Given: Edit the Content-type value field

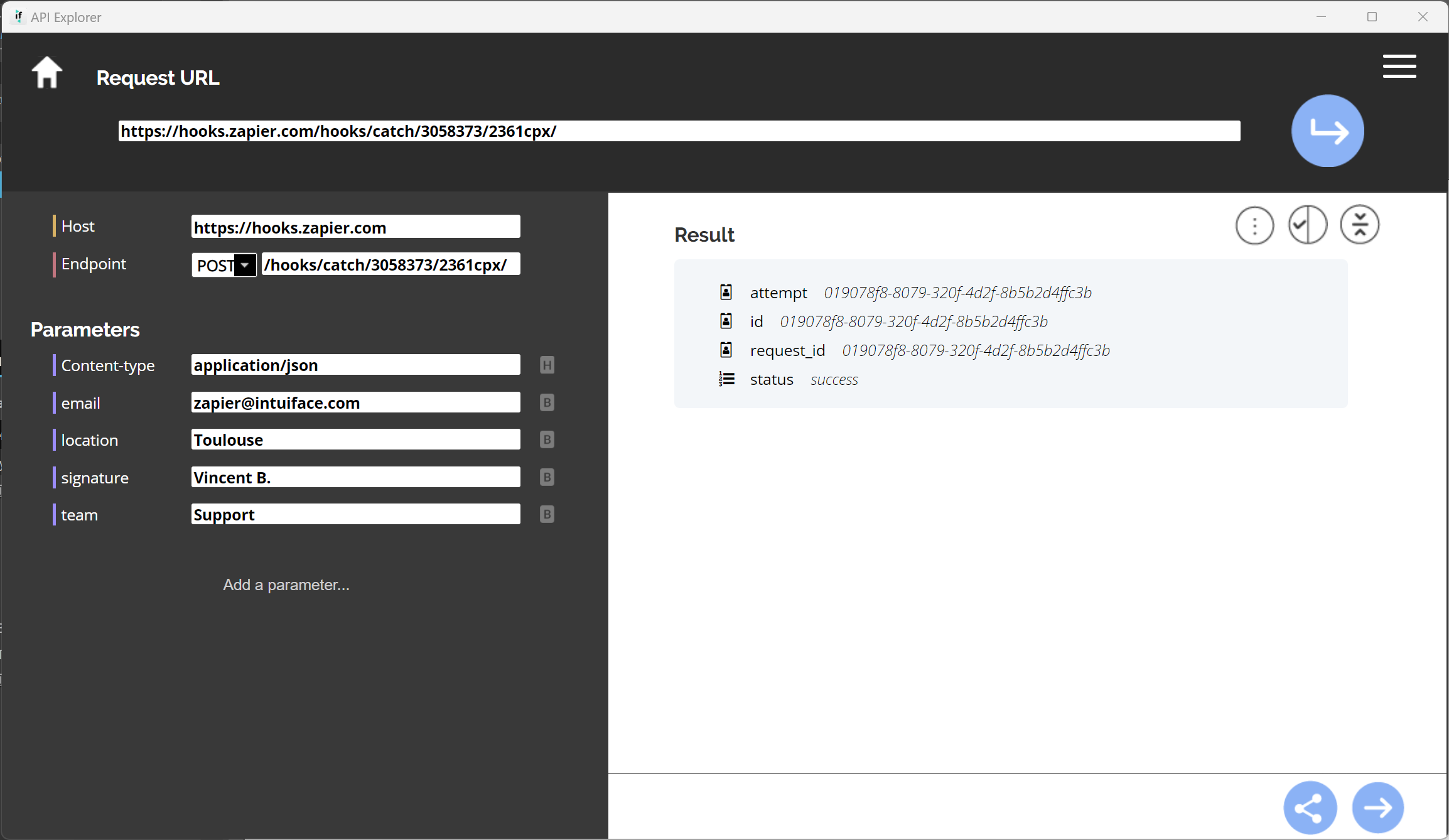Looking at the screenshot, I should click(x=355, y=365).
